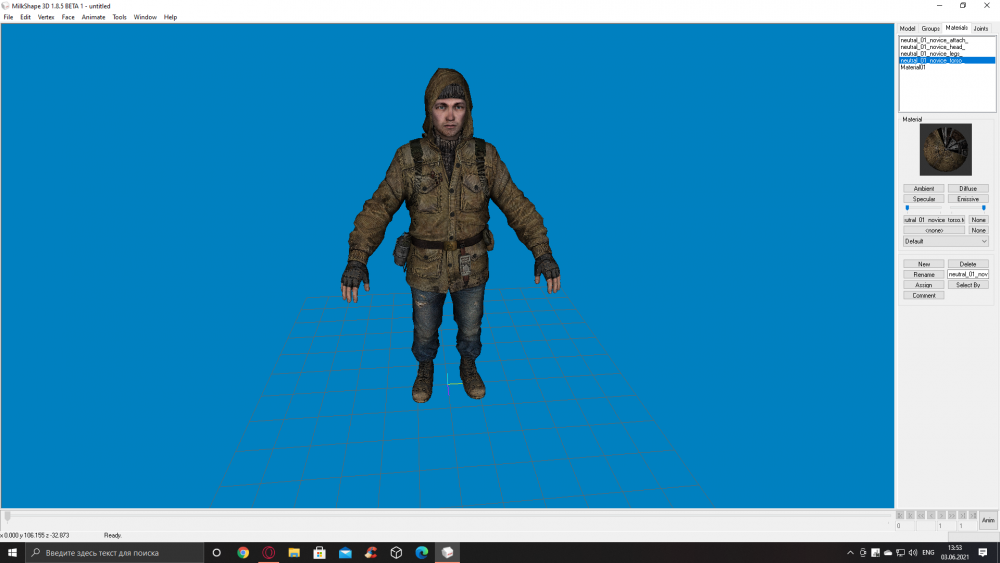Switch to the Joints tab
1000x563 pixels.
click(981, 29)
